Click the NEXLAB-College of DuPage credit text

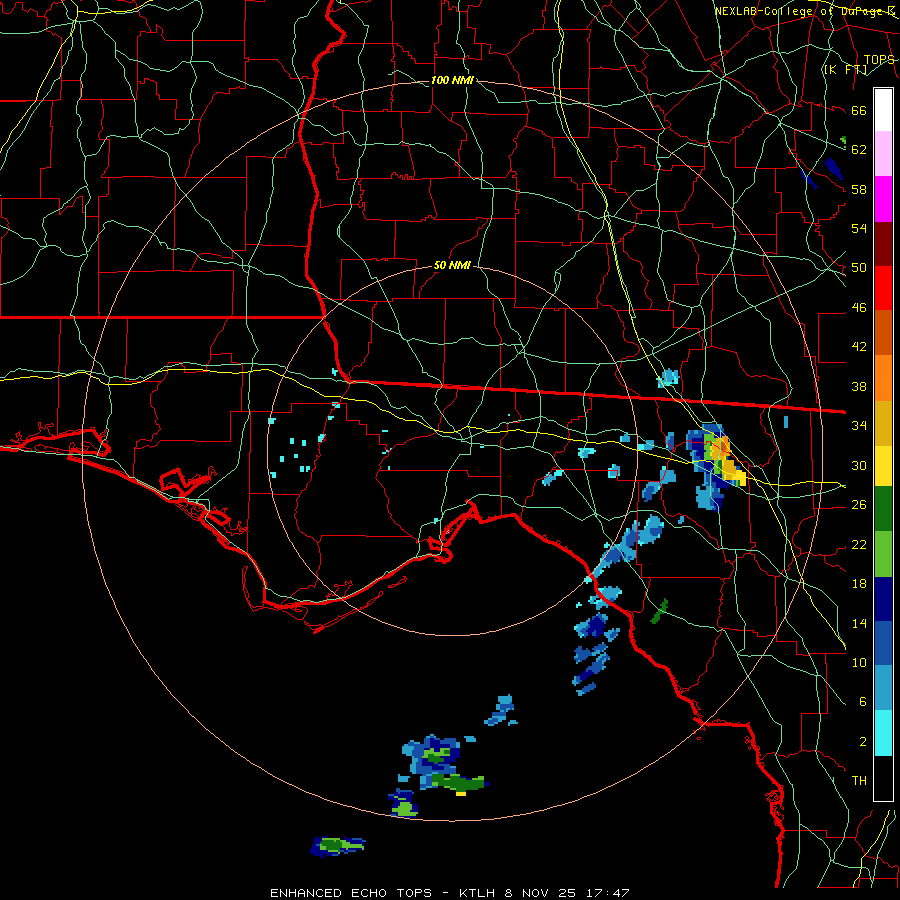click(x=805, y=11)
